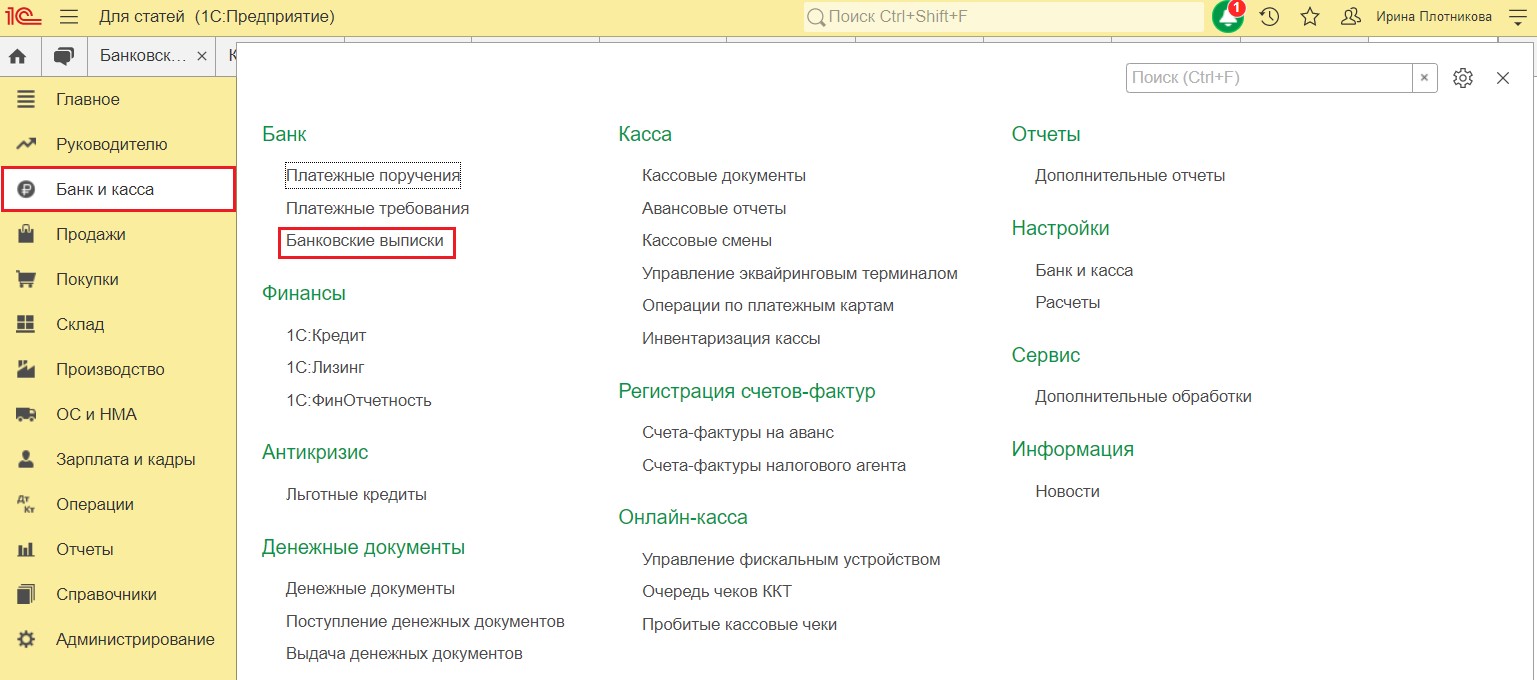Viewport: 1537px width, 680px height.
Task: Open Управление фискальным устройством
Action: tap(791, 559)
